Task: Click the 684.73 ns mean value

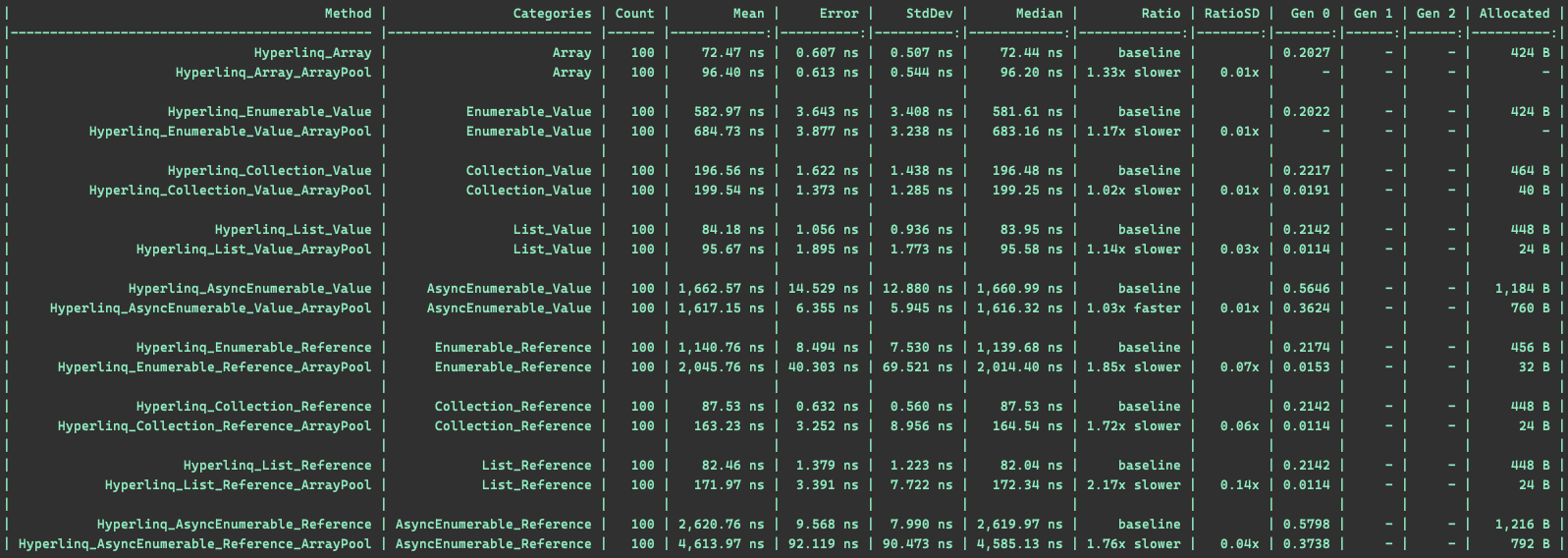Action: pyautogui.click(x=730, y=132)
